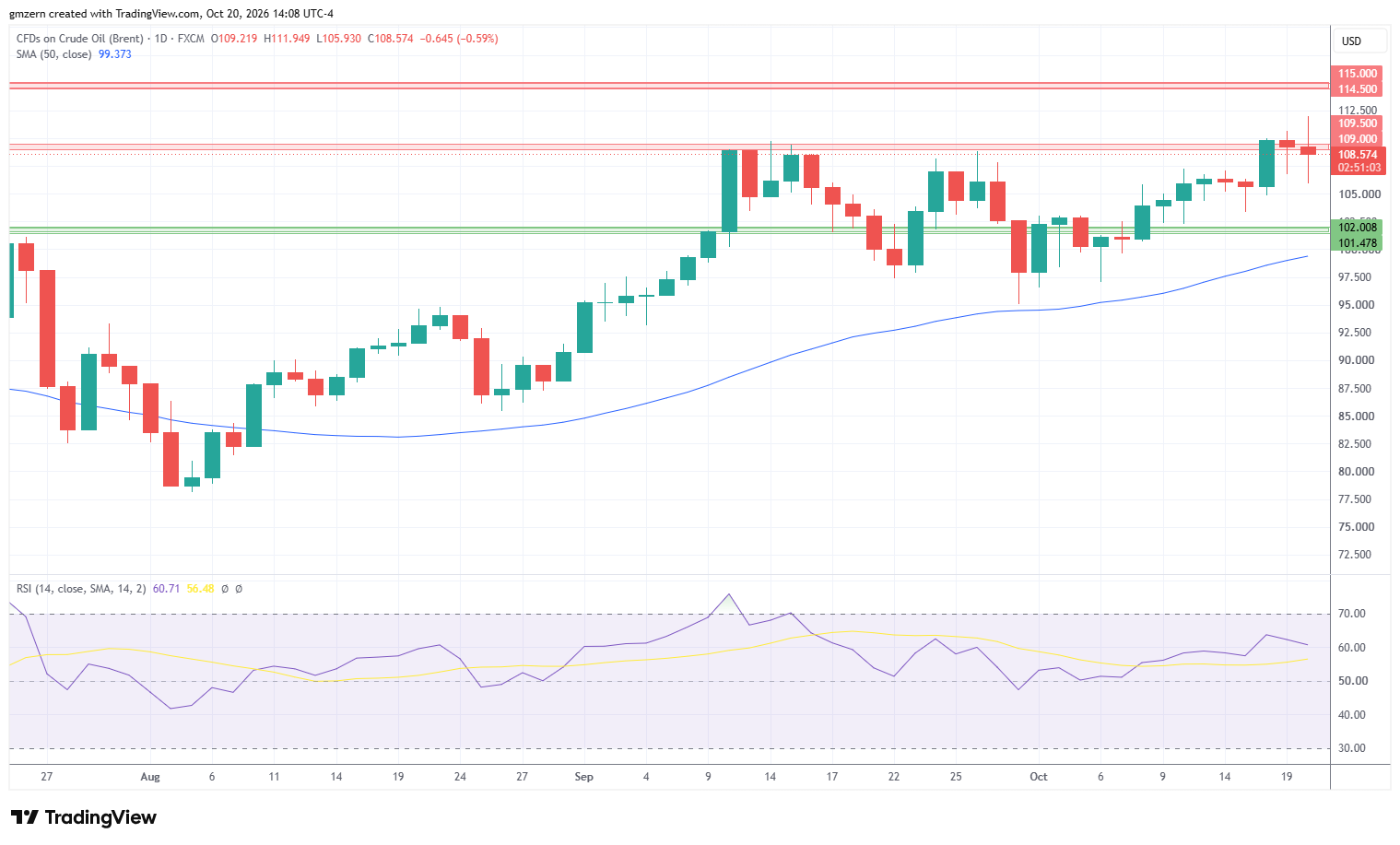Select the RSI moving average value 56.48
The height and width of the screenshot is (845, 1400).
tap(200, 589)
